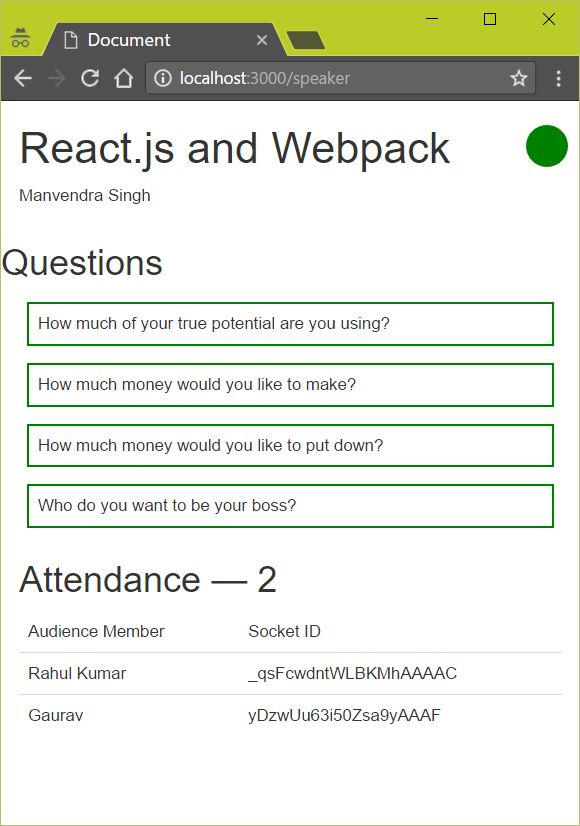Open a new tab button
Image resolution: width=580 pixels, height=826 pixels.
306,40
